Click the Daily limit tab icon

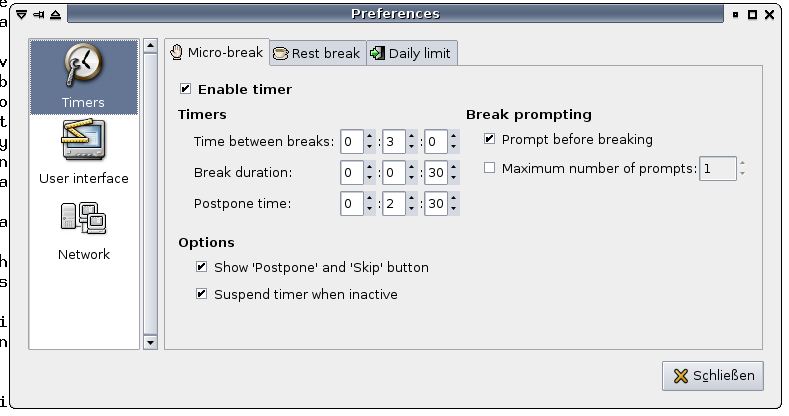[377, 53]
